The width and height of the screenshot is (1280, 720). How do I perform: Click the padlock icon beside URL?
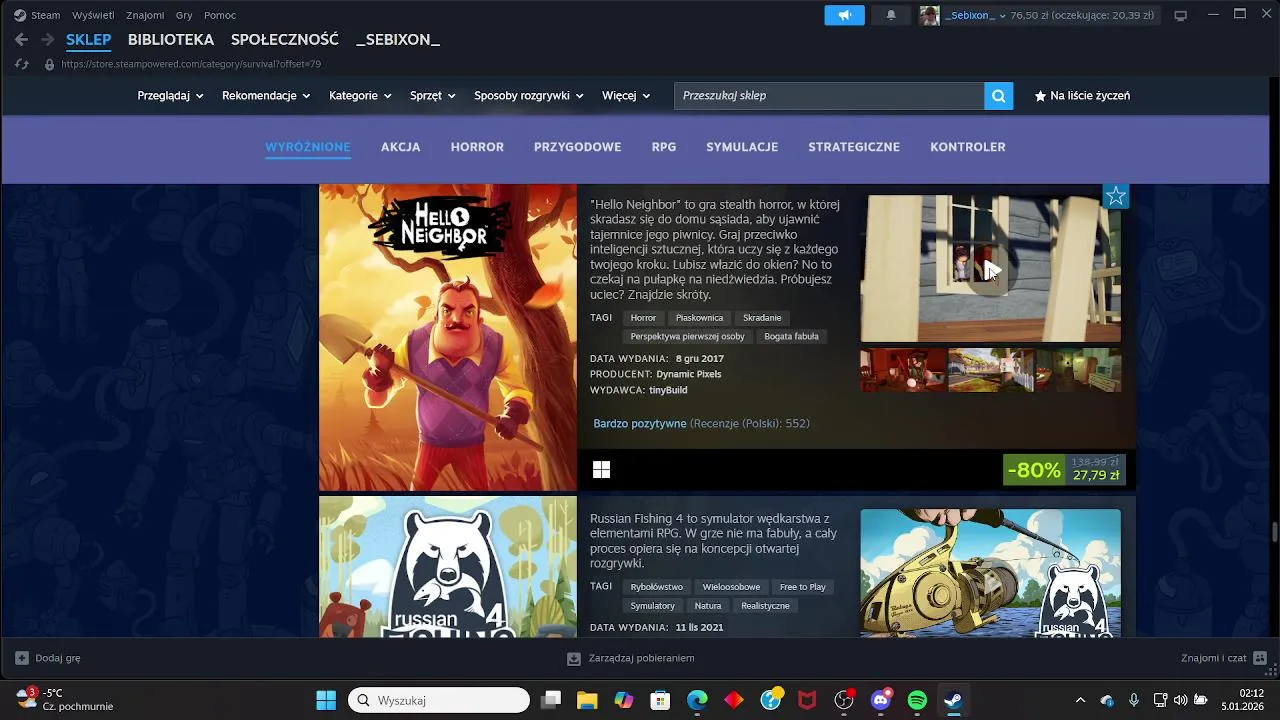(x=49, y=64)
